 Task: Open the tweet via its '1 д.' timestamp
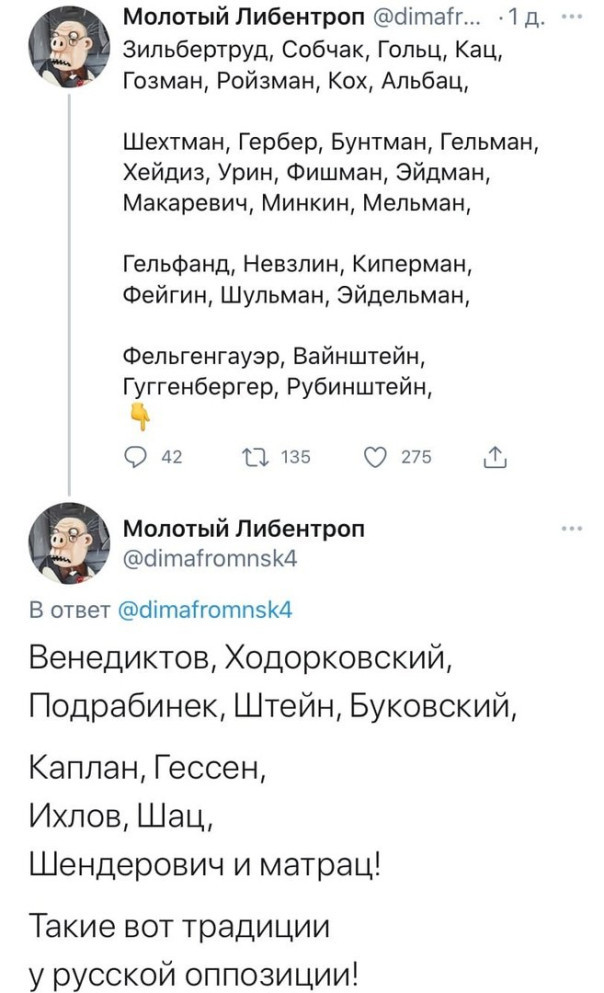531,17
